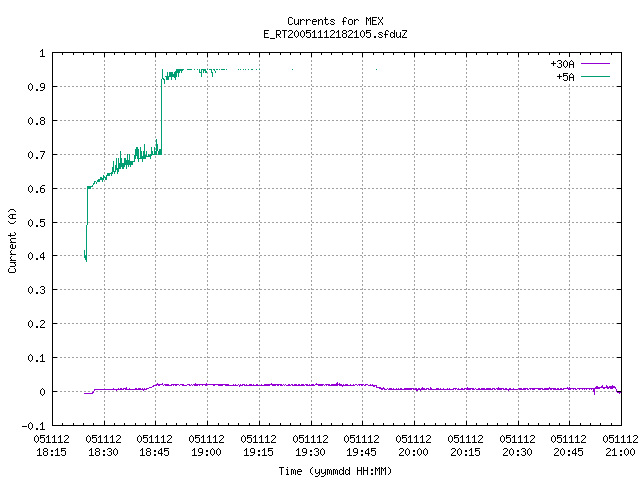
Task: Select the filename E_RT20051112182105.sfduZ subtitle
Action: 335,34
